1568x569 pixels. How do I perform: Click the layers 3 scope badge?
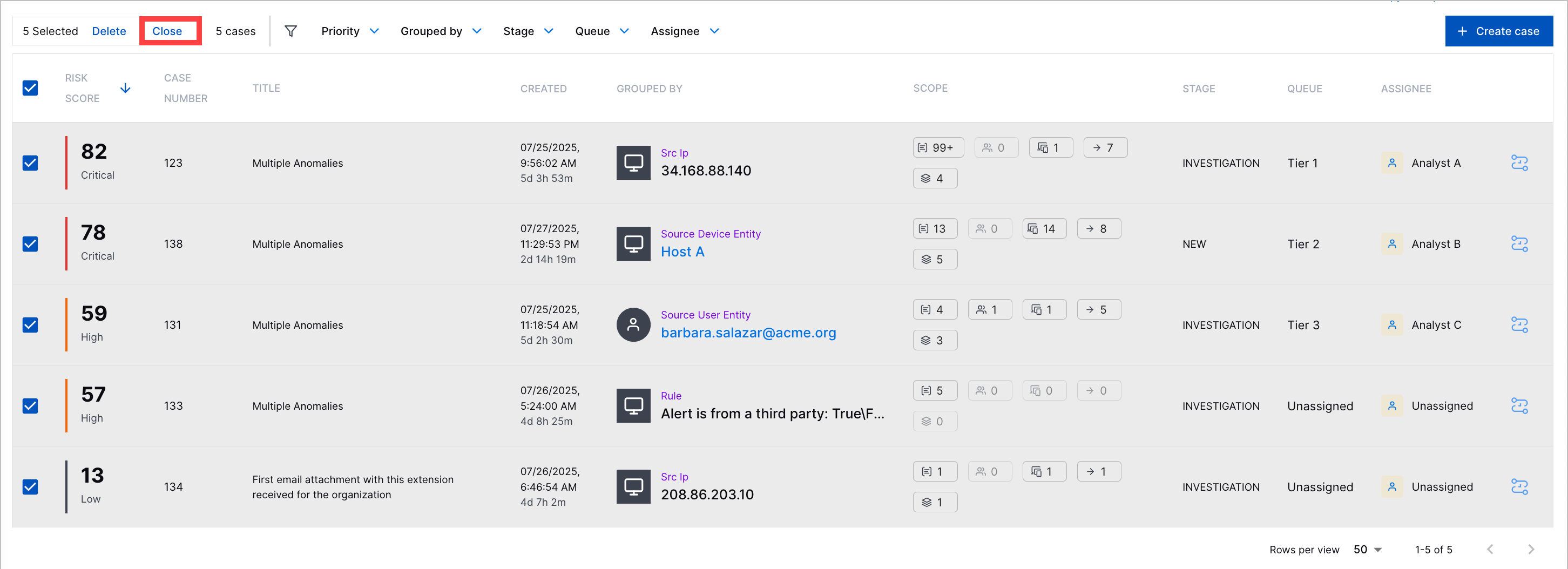pyautogui.click(x=935, y=340)
